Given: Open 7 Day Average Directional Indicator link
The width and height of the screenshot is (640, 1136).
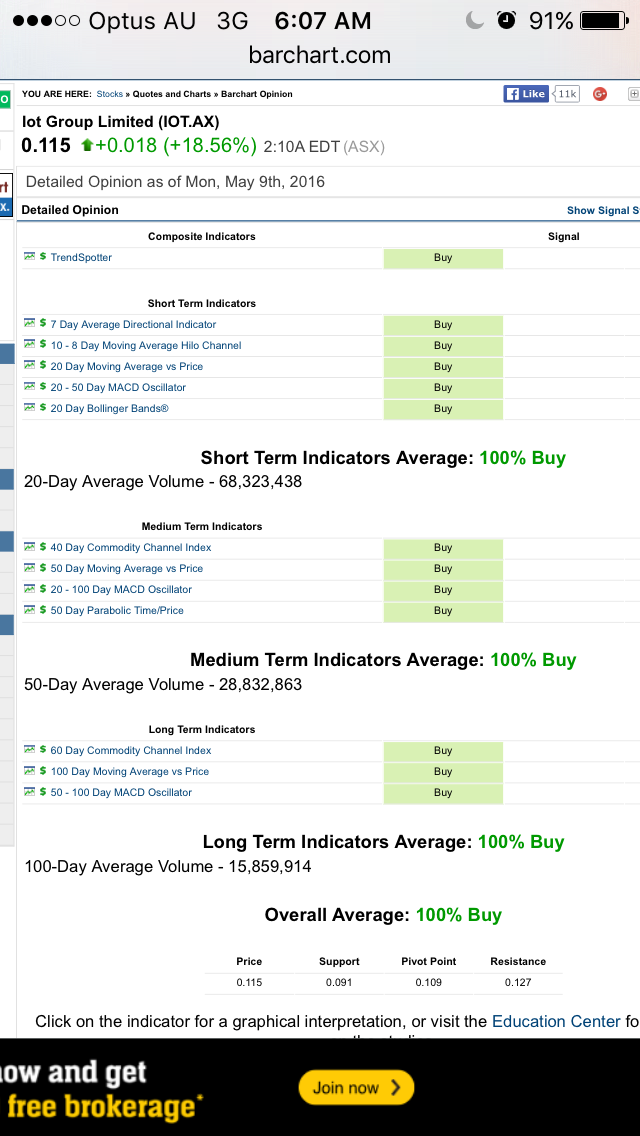Looking at the screenshot, I should (133, 325).
